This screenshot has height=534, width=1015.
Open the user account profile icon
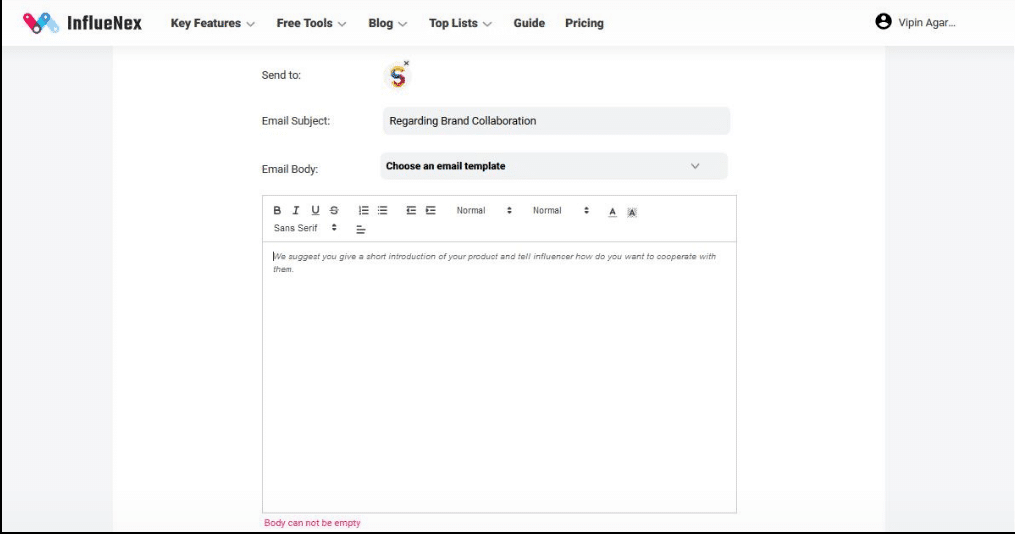point(883,21)
